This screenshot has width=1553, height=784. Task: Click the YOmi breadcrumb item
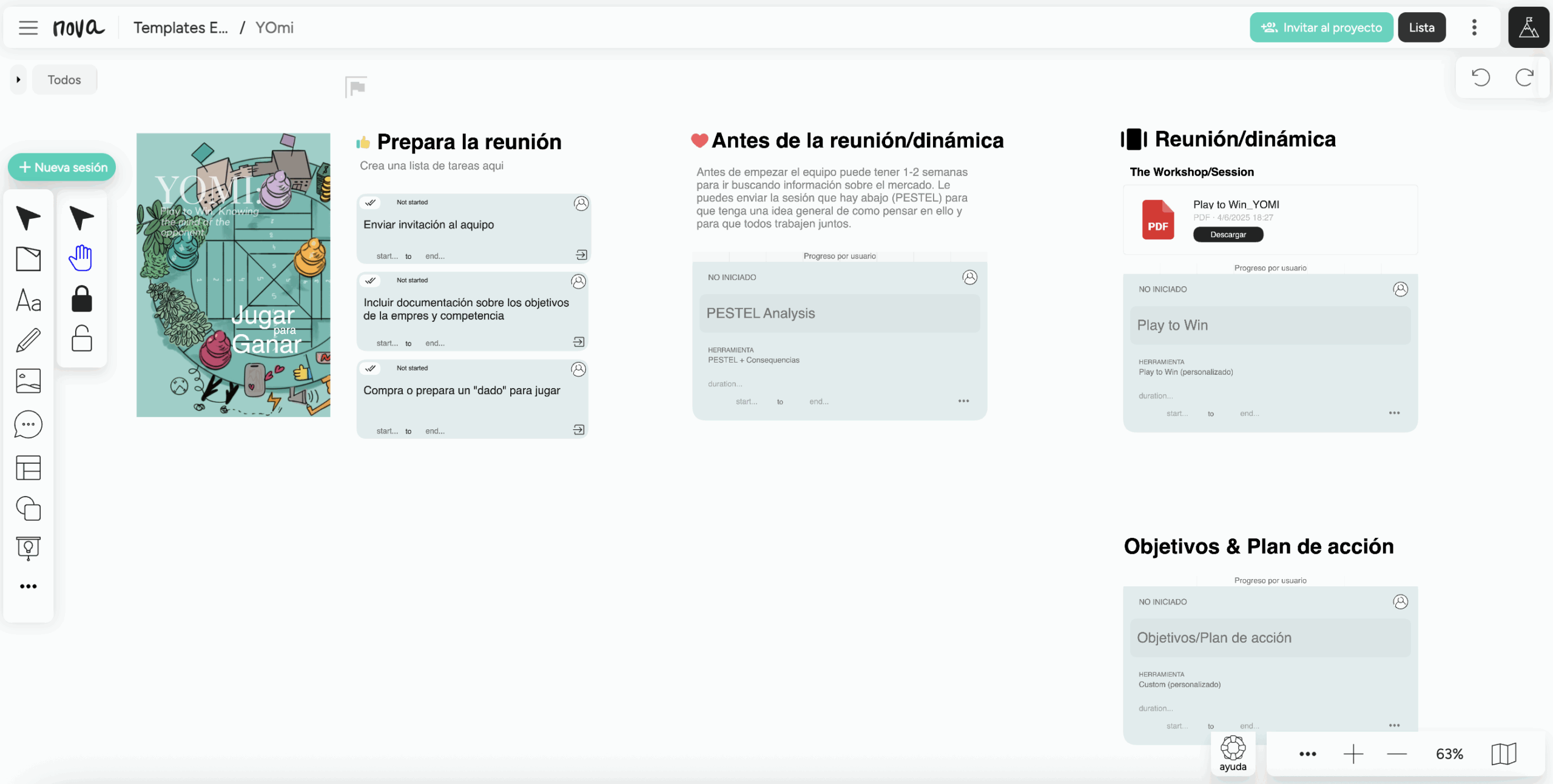(x=274, y=27)
